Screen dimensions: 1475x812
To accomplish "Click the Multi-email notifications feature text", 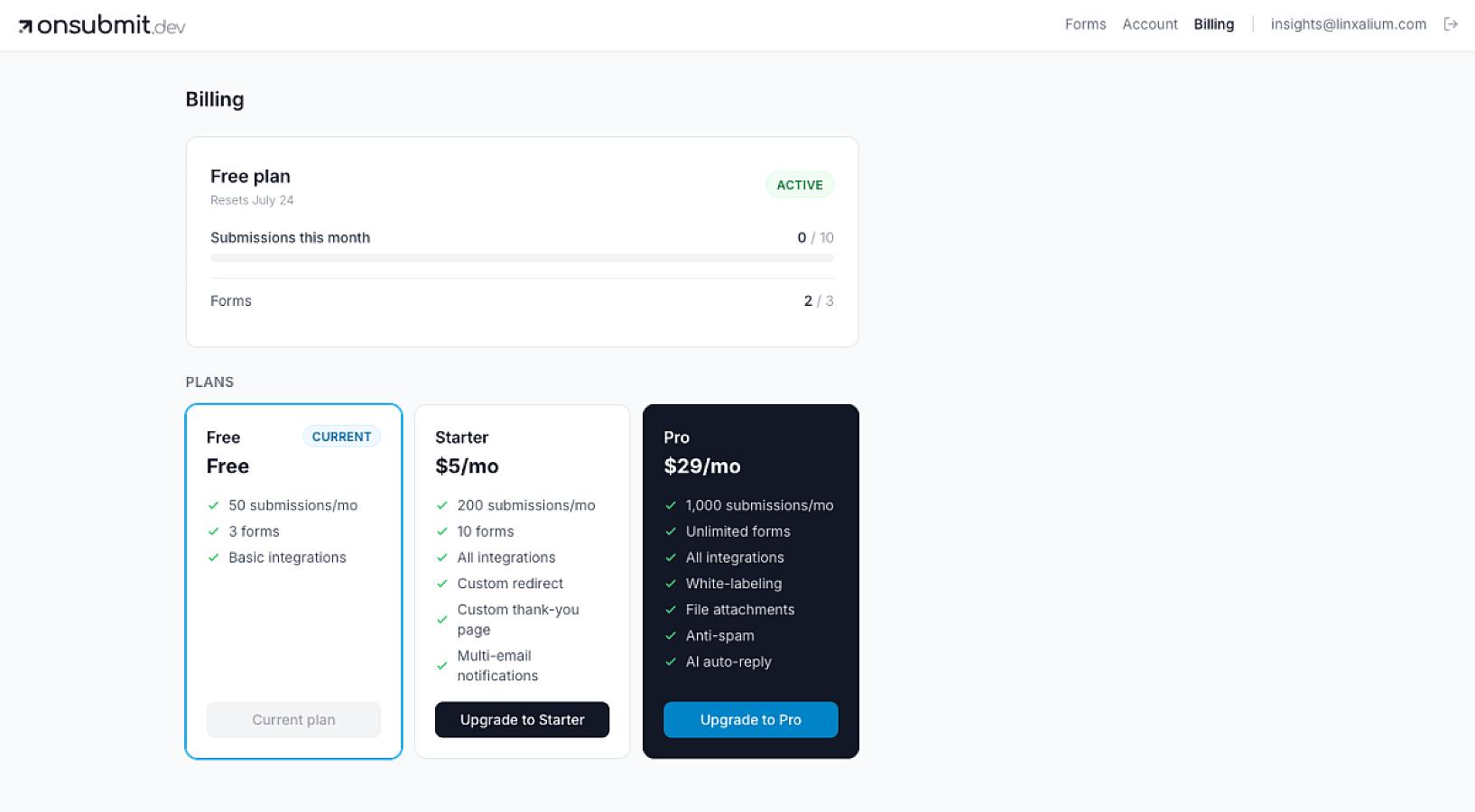I will [497, 666].
